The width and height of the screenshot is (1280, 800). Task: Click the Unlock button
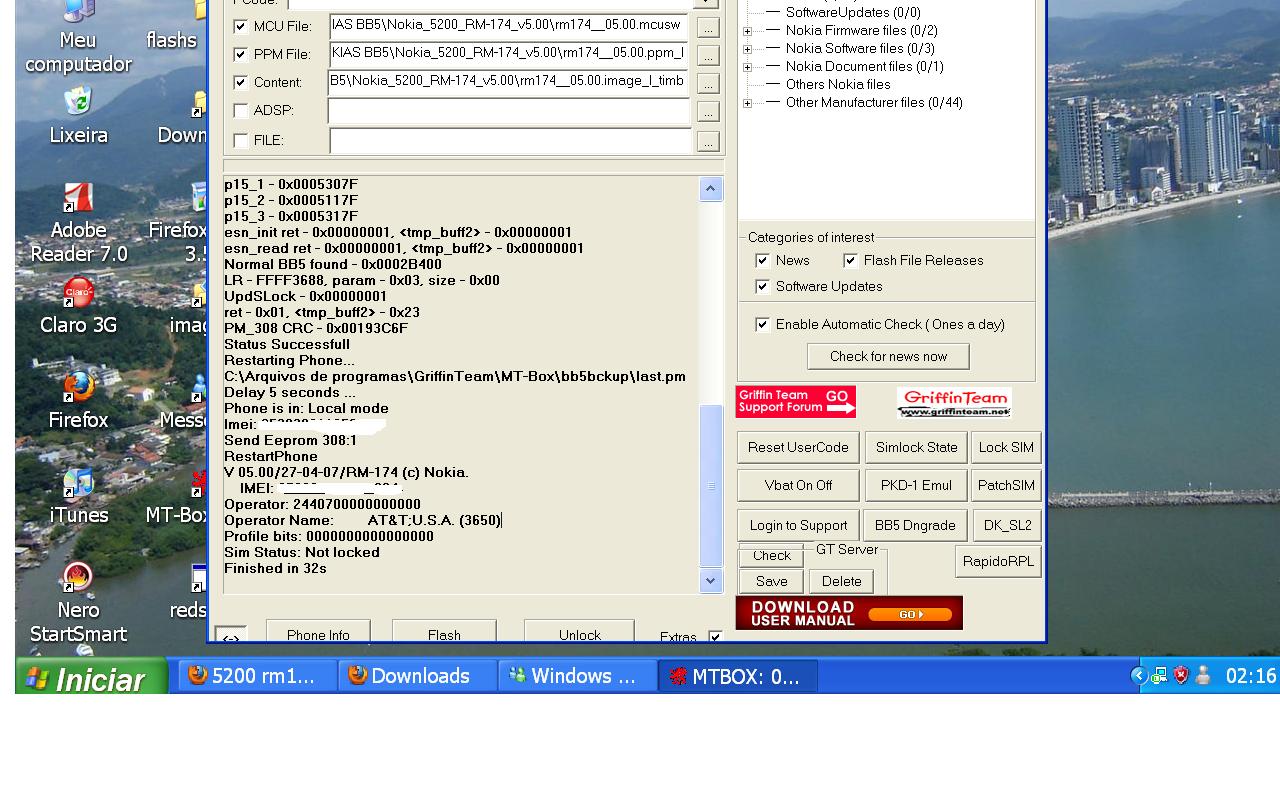(x=579, y=633)
